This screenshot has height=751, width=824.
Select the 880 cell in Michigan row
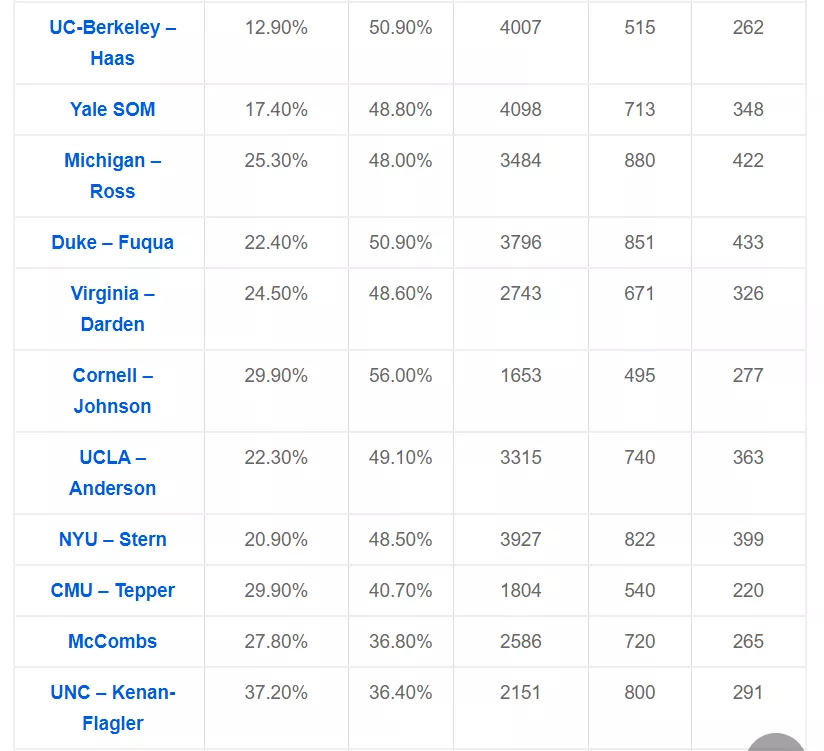[x=639, y=161]
